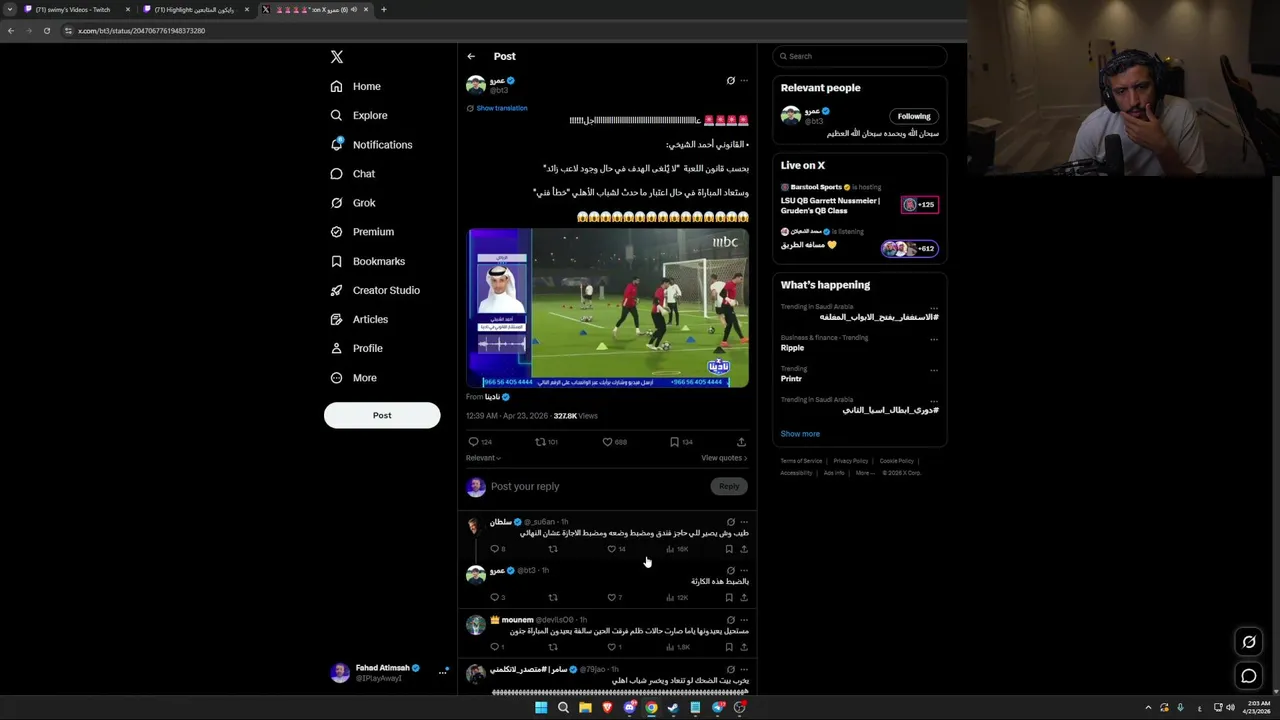Open more options on main post
This screenshot has width=1280, height=720.
pos(744,81)
